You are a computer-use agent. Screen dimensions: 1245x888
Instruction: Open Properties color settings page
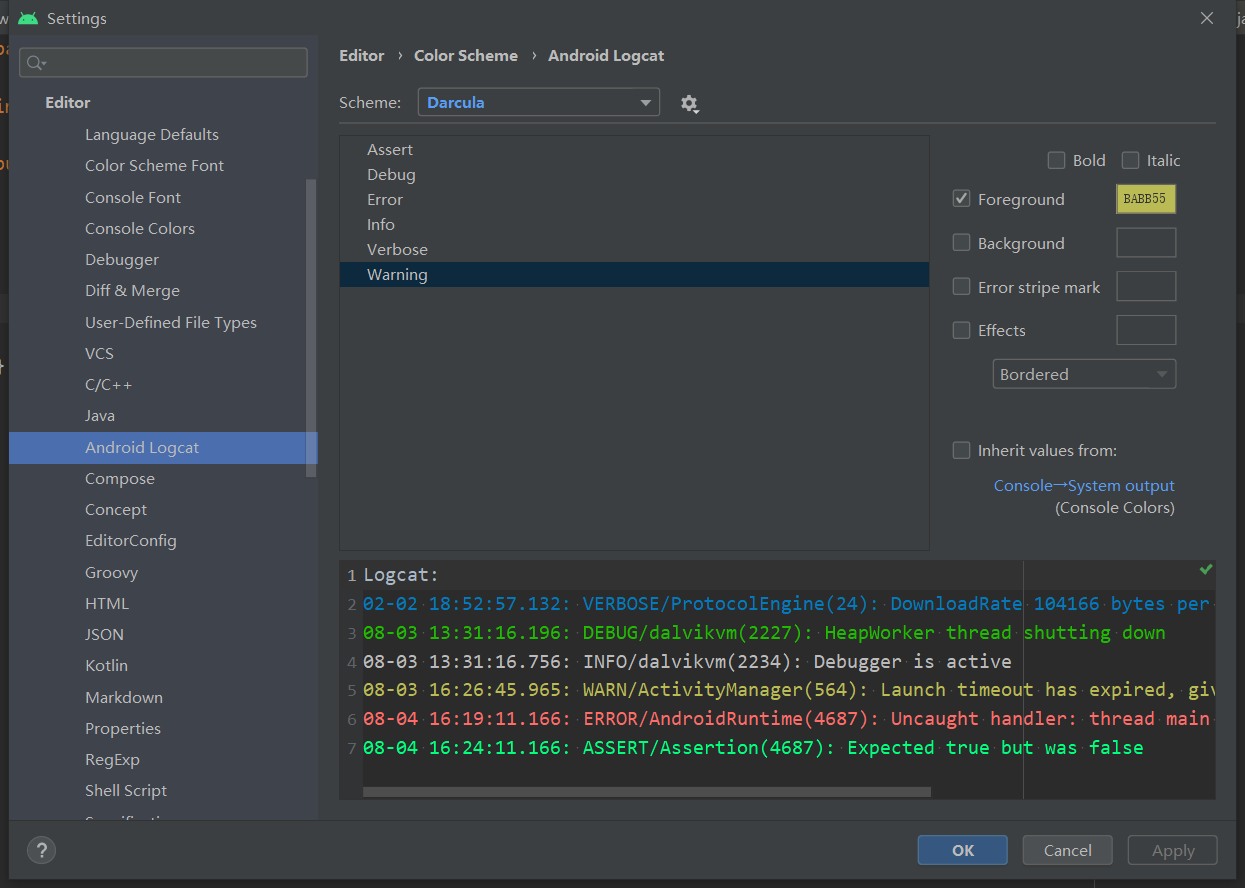[123, 728]
